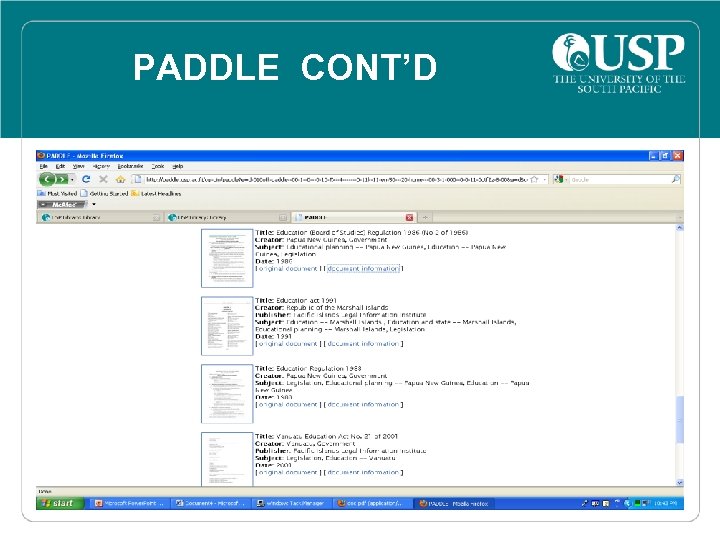The image size is (720, 540).
Task: Click the page identity icon in address bar
Action: [136, 180]
